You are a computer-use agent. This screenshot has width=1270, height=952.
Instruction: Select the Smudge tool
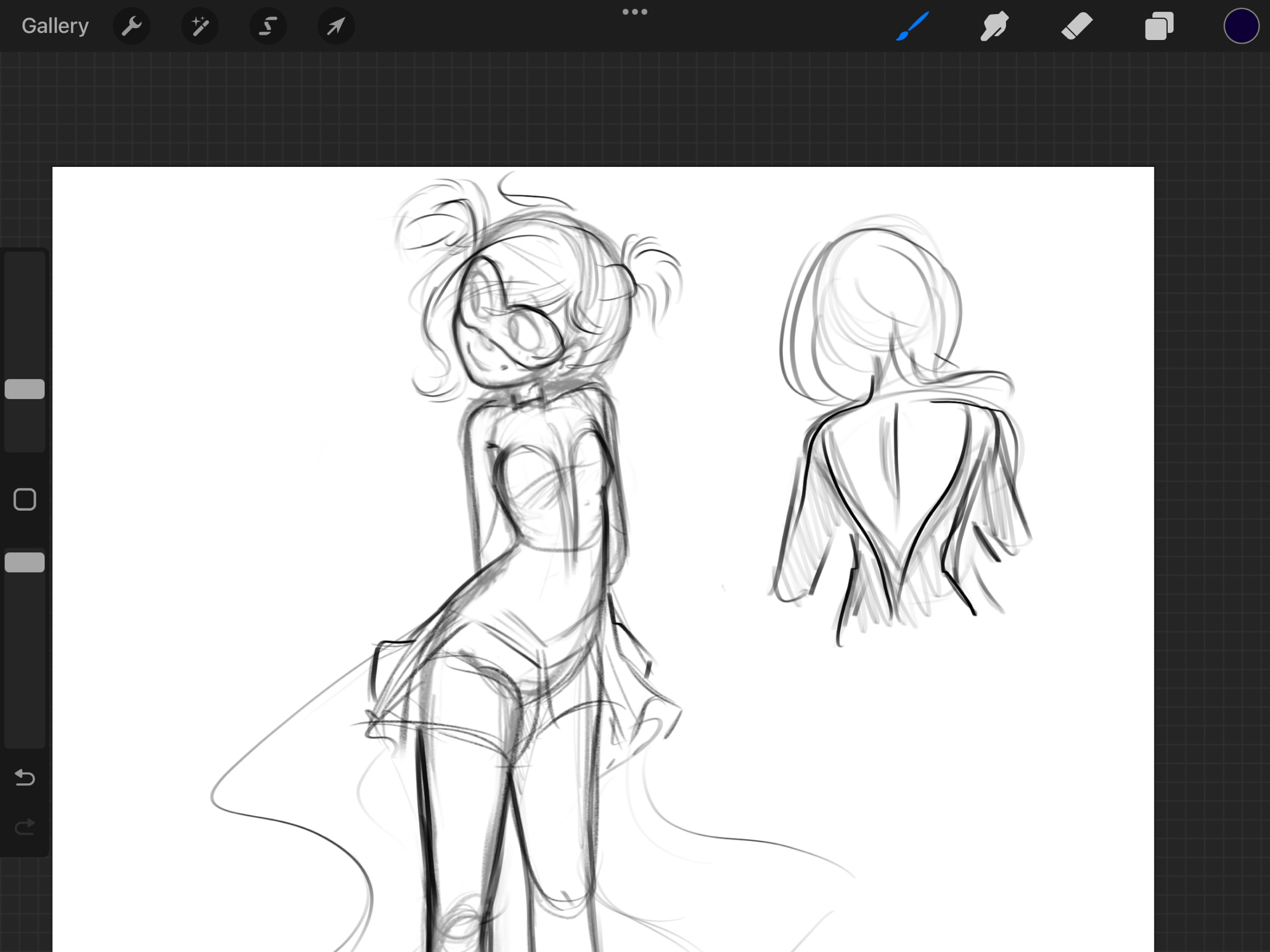pos(994,26)
